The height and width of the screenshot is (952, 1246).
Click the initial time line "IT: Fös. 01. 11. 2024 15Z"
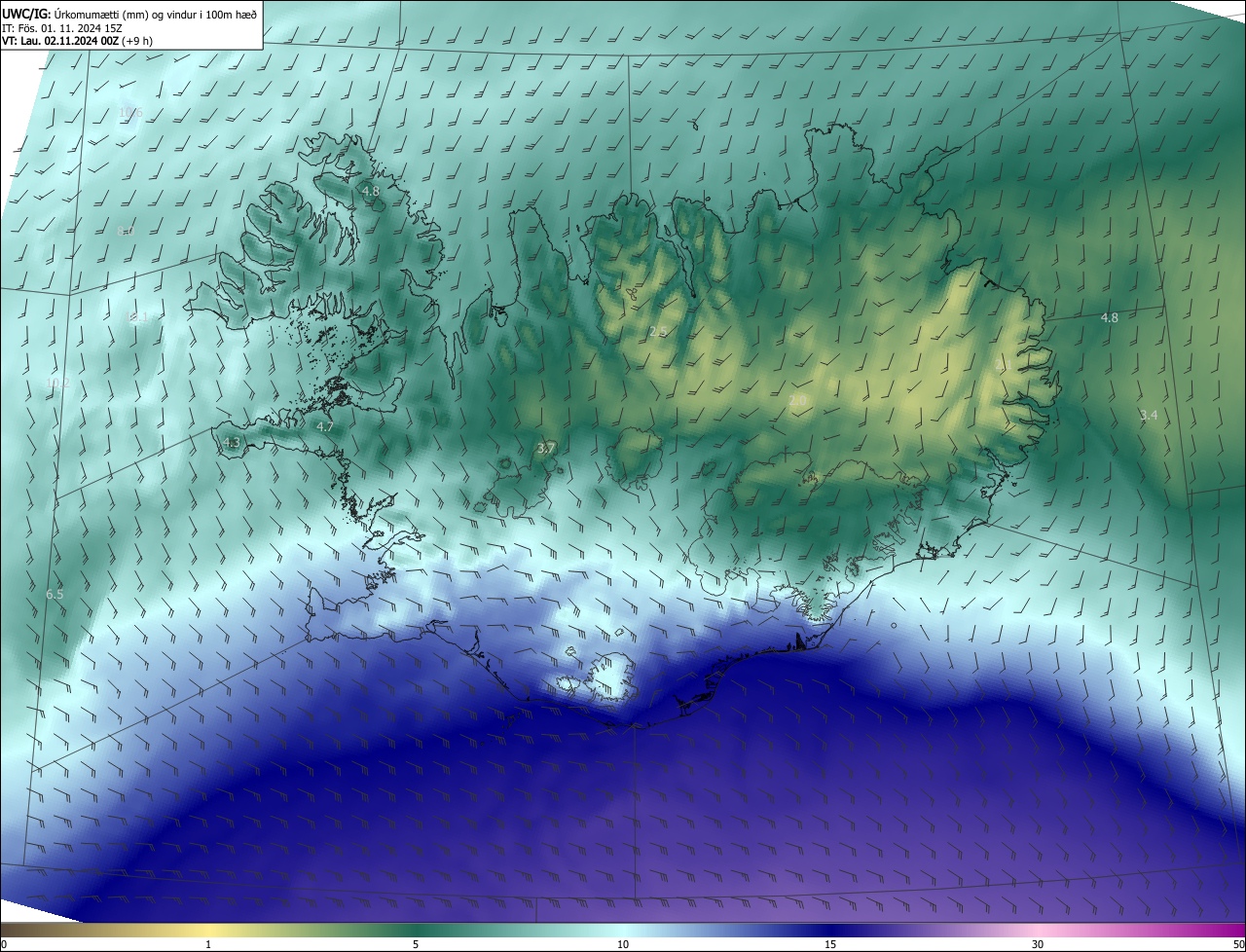click(62, 27)
